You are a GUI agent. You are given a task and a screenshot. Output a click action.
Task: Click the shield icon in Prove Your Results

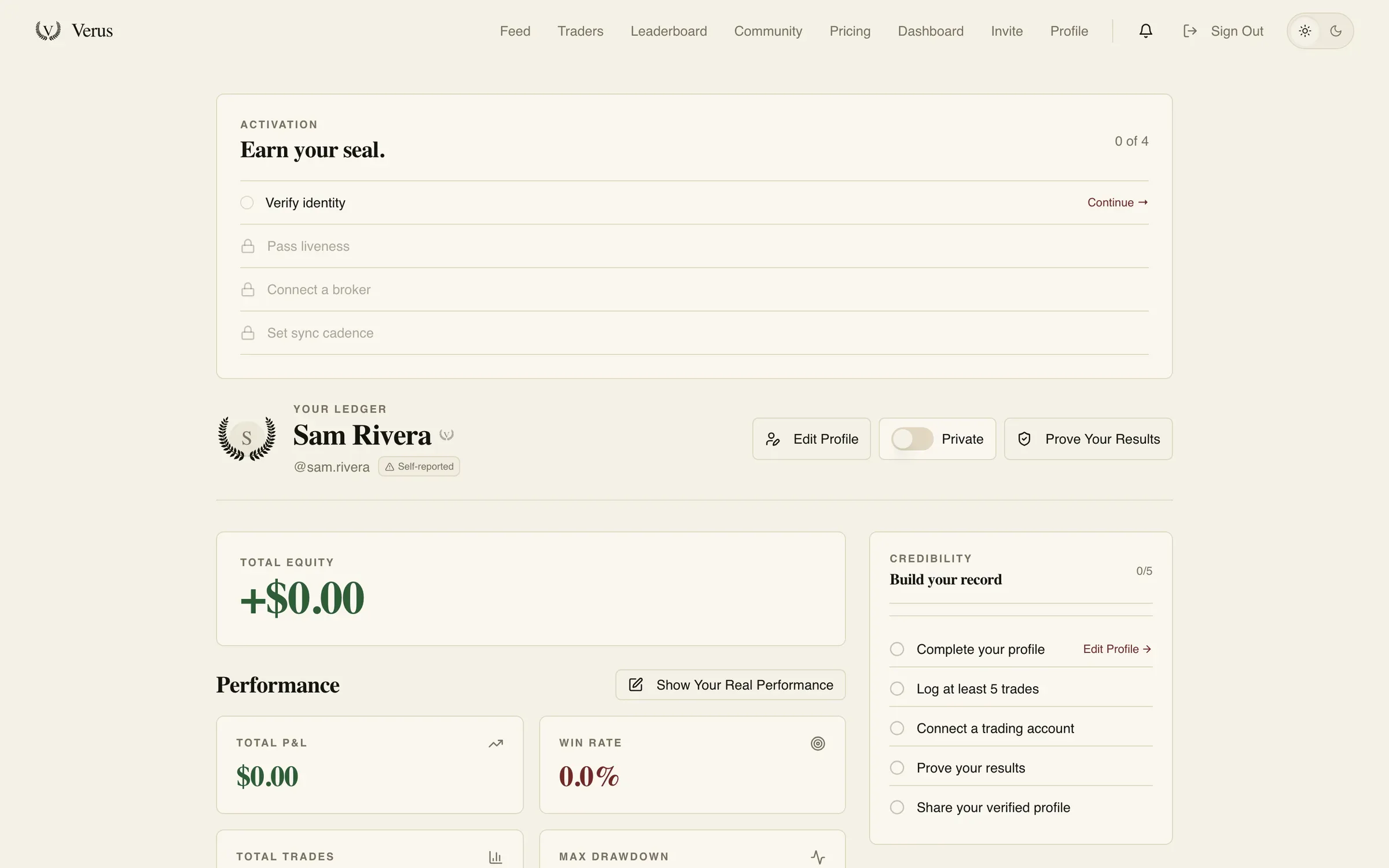coord(1024,439)
